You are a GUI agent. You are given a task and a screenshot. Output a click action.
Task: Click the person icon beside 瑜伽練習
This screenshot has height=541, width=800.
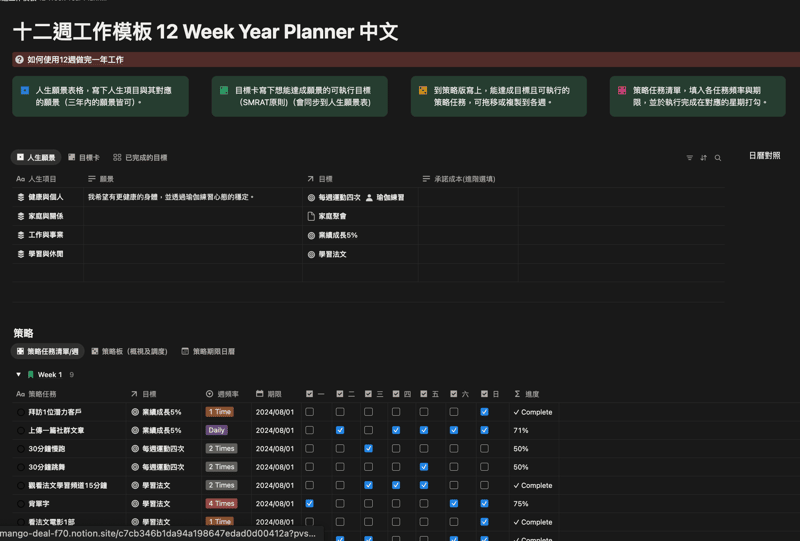tap(369, 198)
